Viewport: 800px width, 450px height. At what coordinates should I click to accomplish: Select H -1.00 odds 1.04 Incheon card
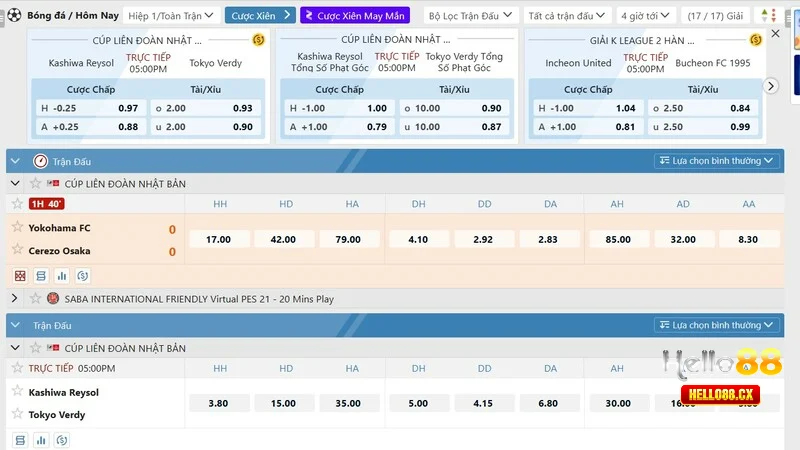coord(588,108)
